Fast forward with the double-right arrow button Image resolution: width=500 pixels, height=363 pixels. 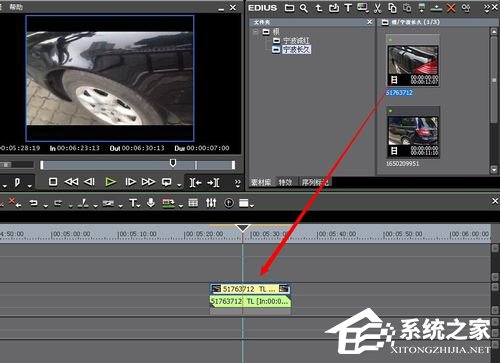tap(148, 182)
